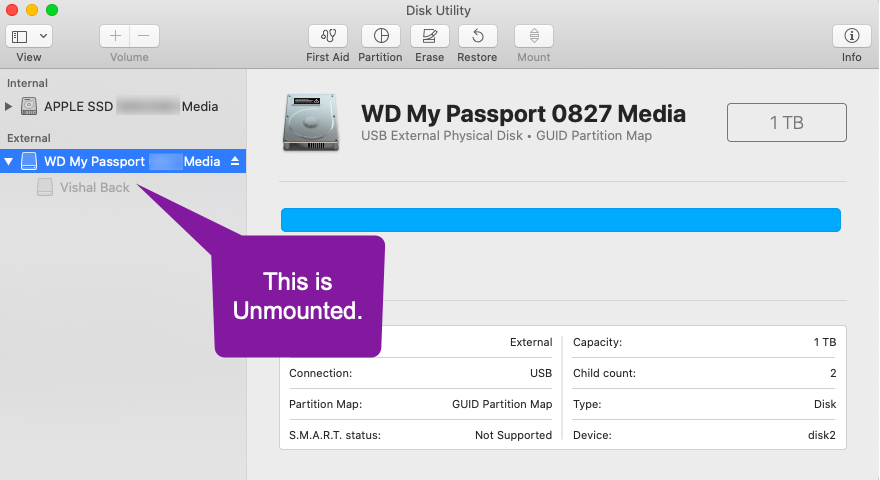Click the Internal section header

click(x=27, y=83)
